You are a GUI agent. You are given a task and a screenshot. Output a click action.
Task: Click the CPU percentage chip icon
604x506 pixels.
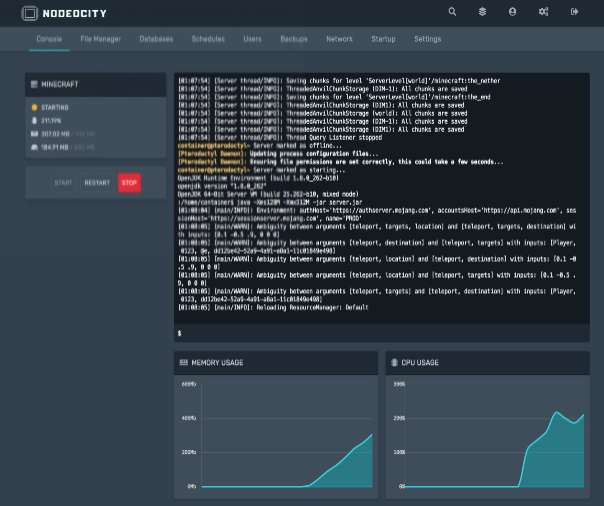[34, 121]
